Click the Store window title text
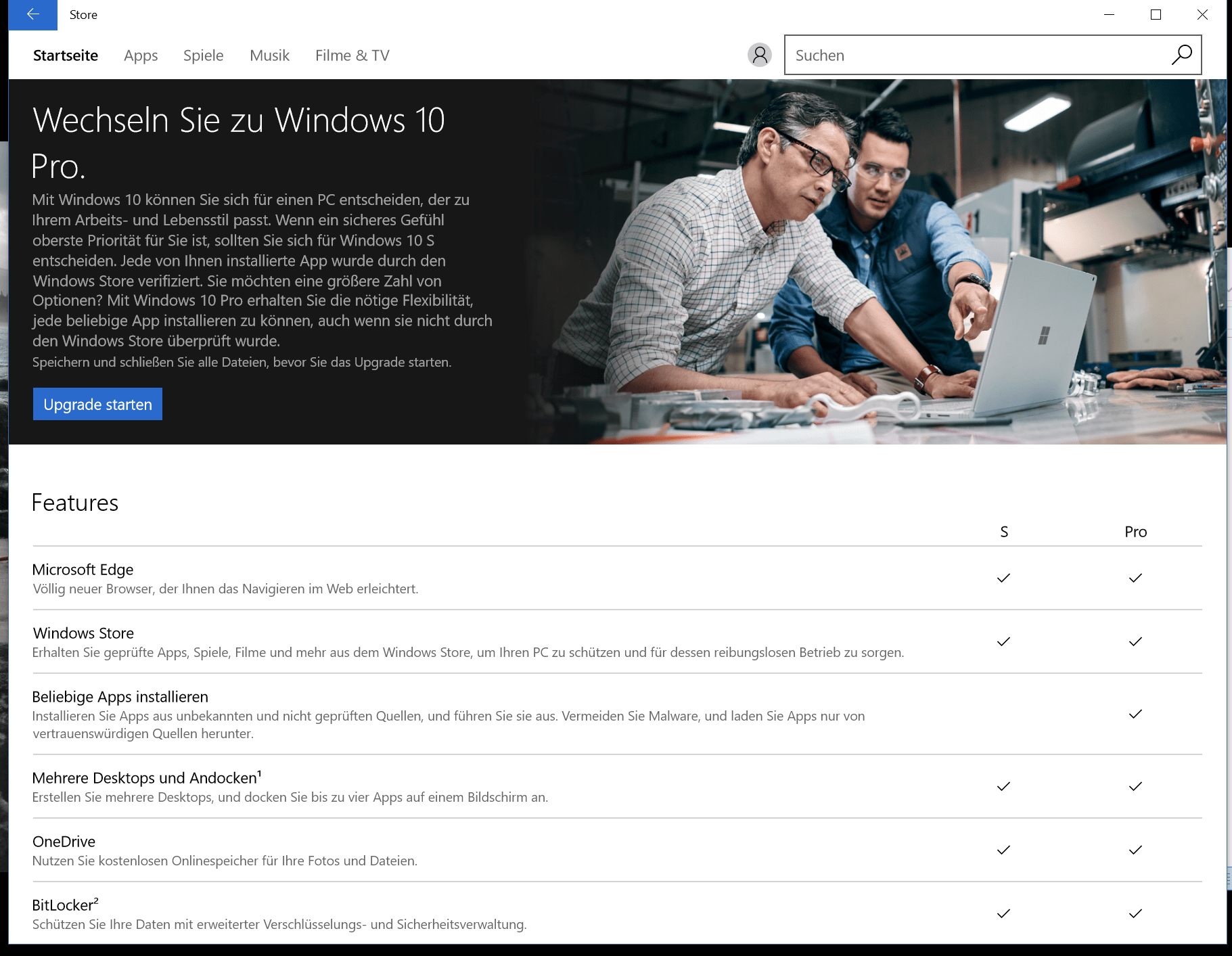The width and height of the screenshot is (1232, 956). pos(83,15)
